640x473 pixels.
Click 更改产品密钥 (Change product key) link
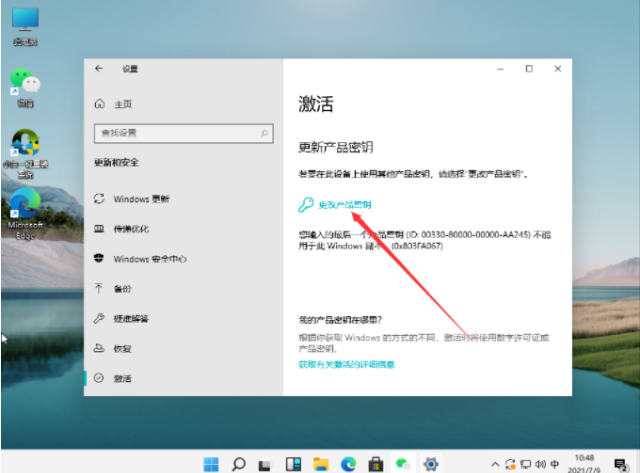coord(344,205)
